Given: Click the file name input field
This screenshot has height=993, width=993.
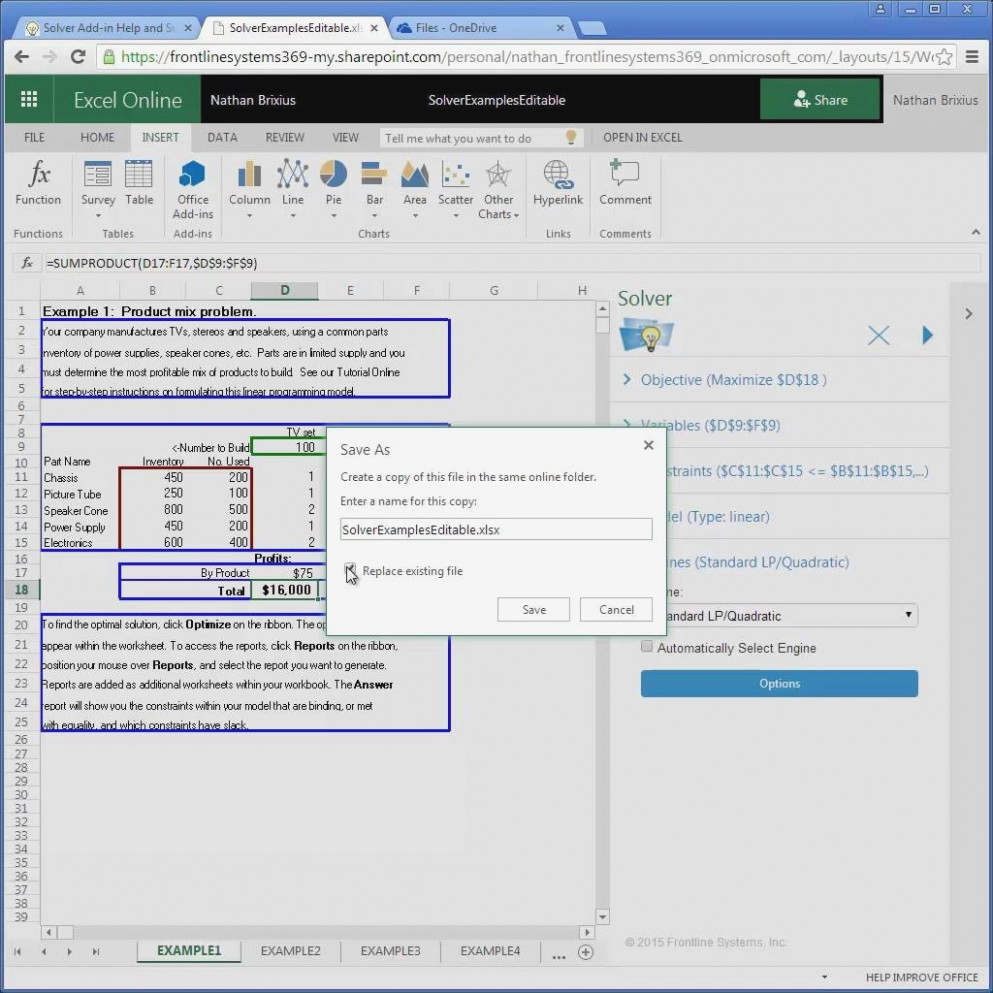Looking at the screenshot, I should point(496,530).
